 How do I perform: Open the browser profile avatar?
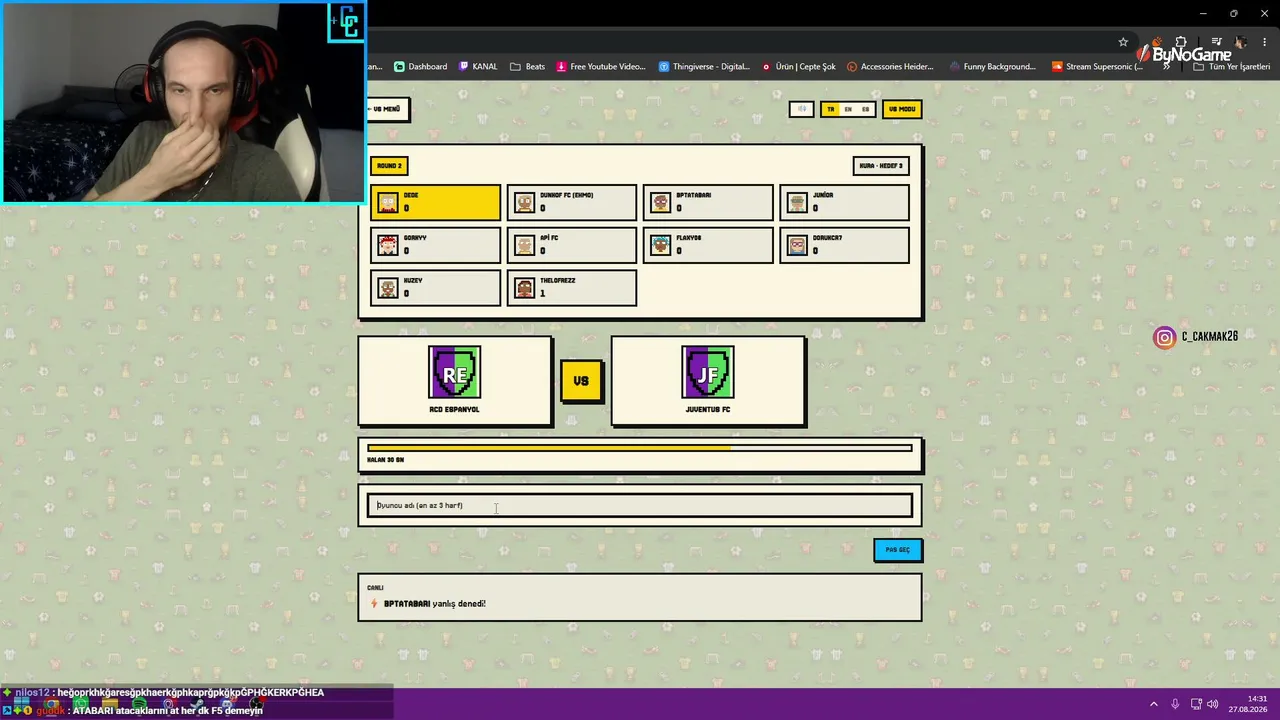[1241, 42]
